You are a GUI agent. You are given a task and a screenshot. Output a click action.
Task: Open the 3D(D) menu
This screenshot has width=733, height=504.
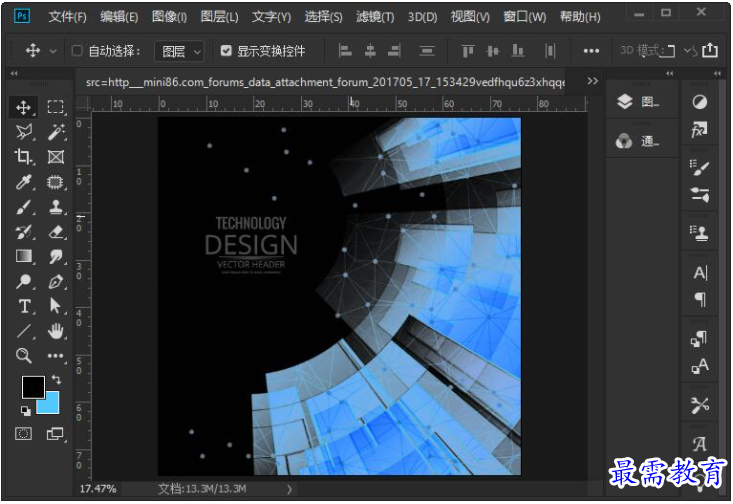click(x=422, y=17)
